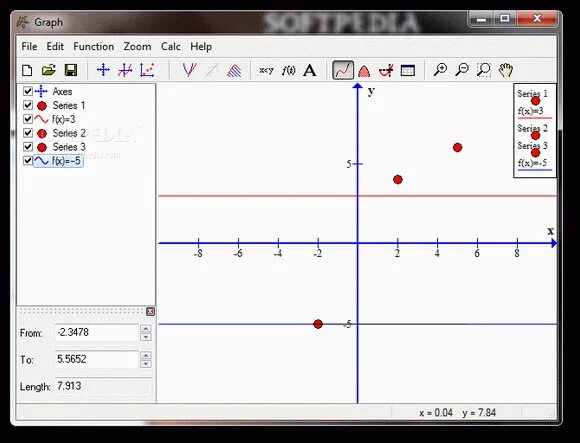Open the Edit menu

click(x=55, y=47)
